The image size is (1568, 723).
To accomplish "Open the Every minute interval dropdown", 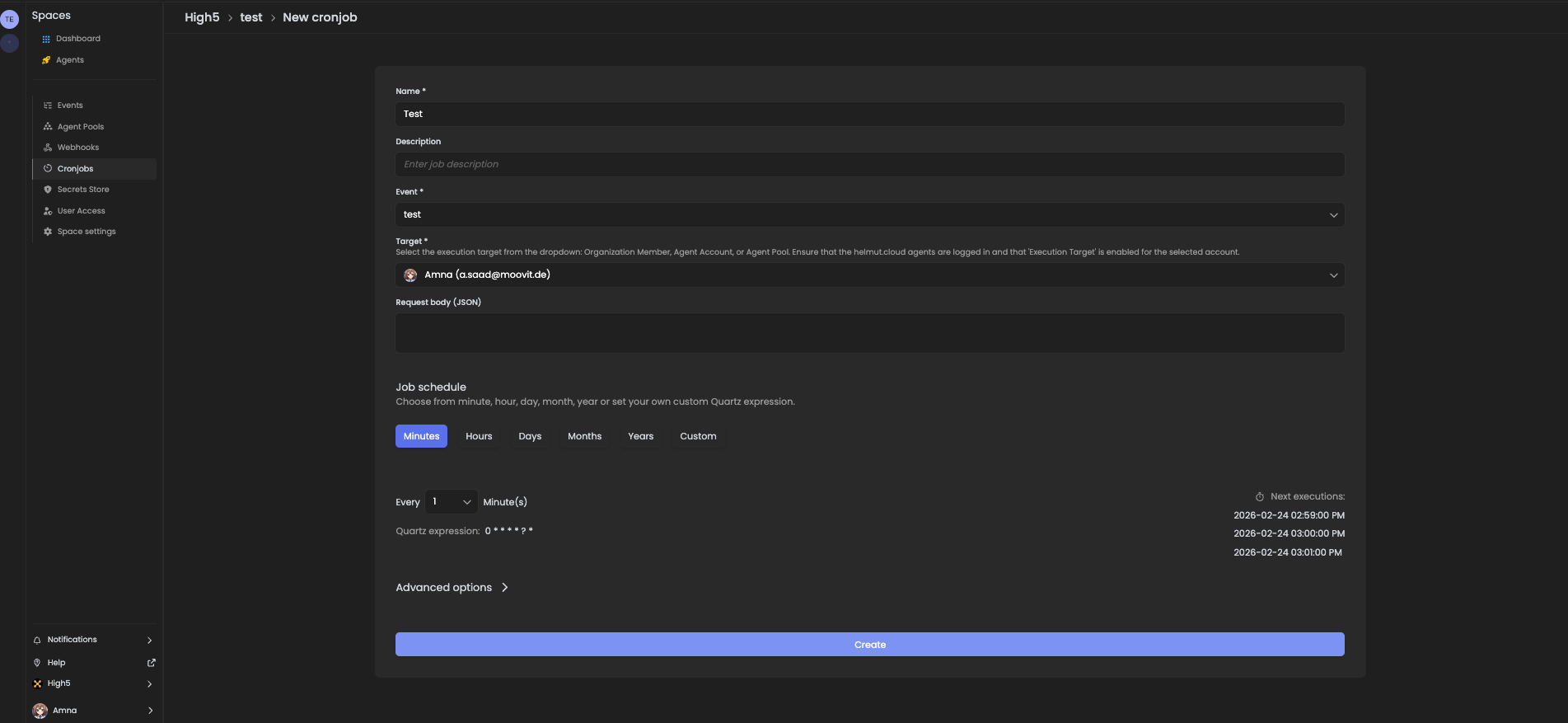I will (x=451, y=502).
